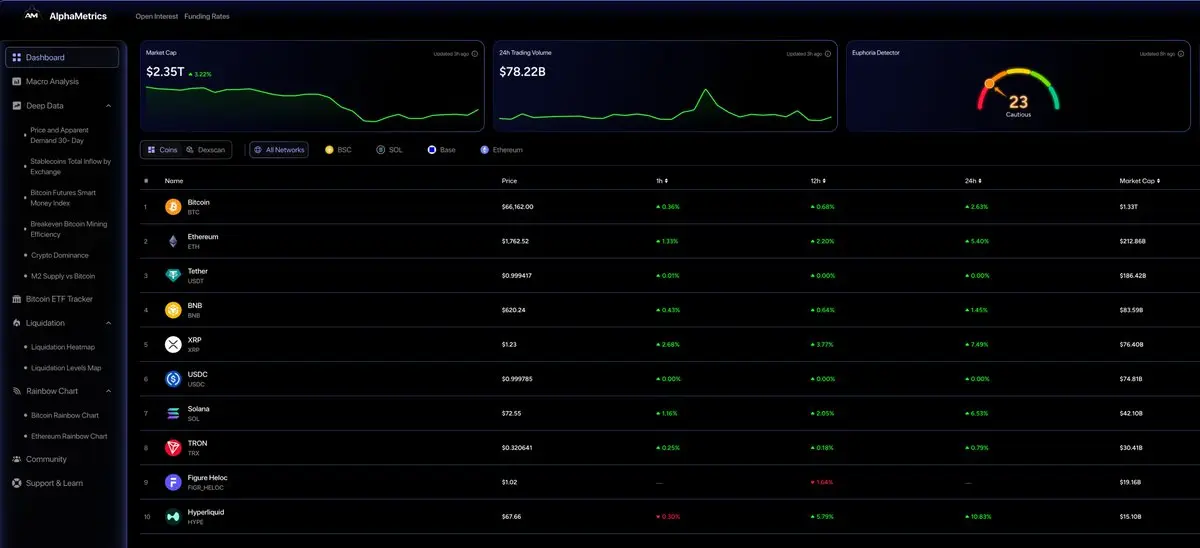The width and height of the screenshot is (1200, 548).
Task: Click the Ethereum coin icon
Action: (x=172, y=241)
